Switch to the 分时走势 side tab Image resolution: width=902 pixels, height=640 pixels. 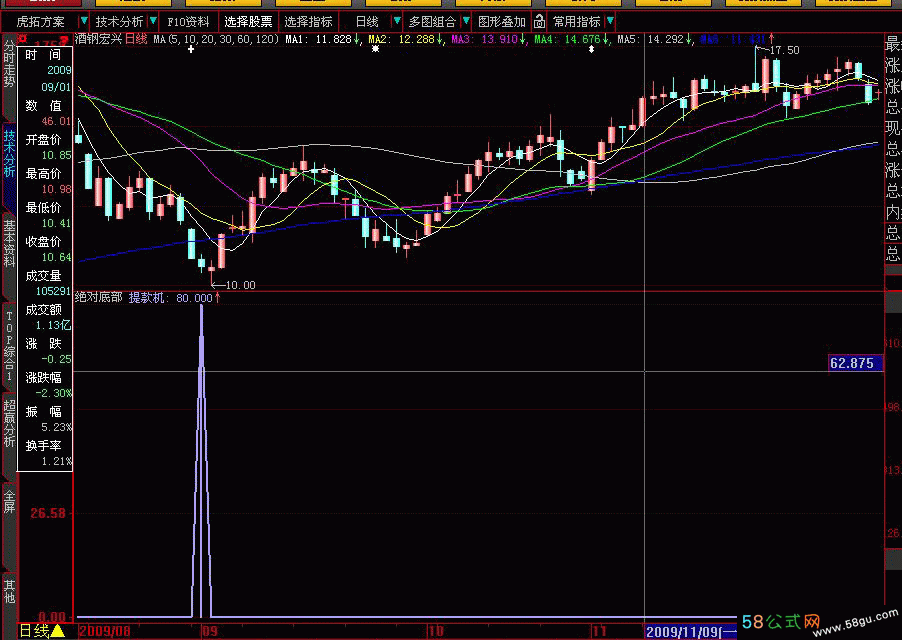click(9, 66)
